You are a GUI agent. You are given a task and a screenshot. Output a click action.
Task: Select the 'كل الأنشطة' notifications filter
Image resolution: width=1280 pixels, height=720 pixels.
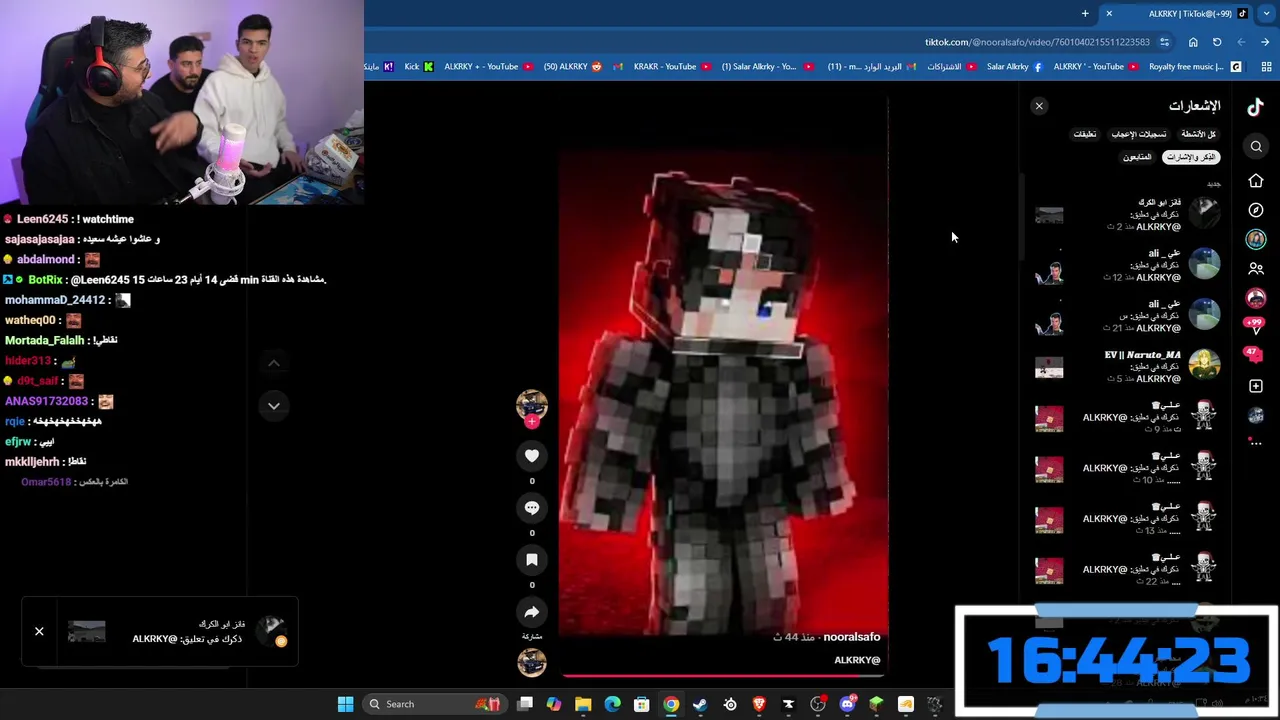(1198, 134)
